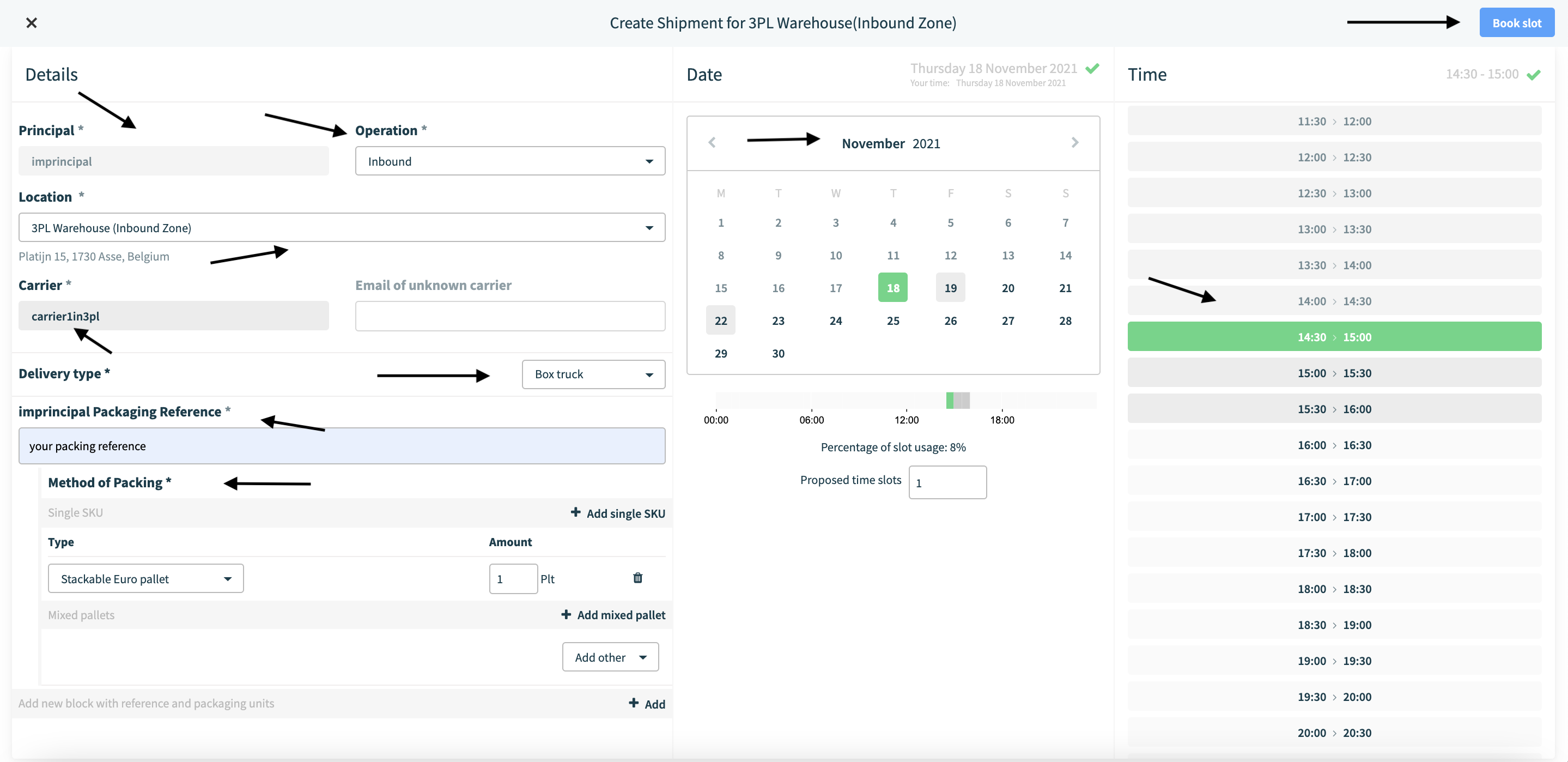The image size is (1568, 762).
Task: Select the 15:00 > 15:30 time slot
Action: pos(1334,372)
